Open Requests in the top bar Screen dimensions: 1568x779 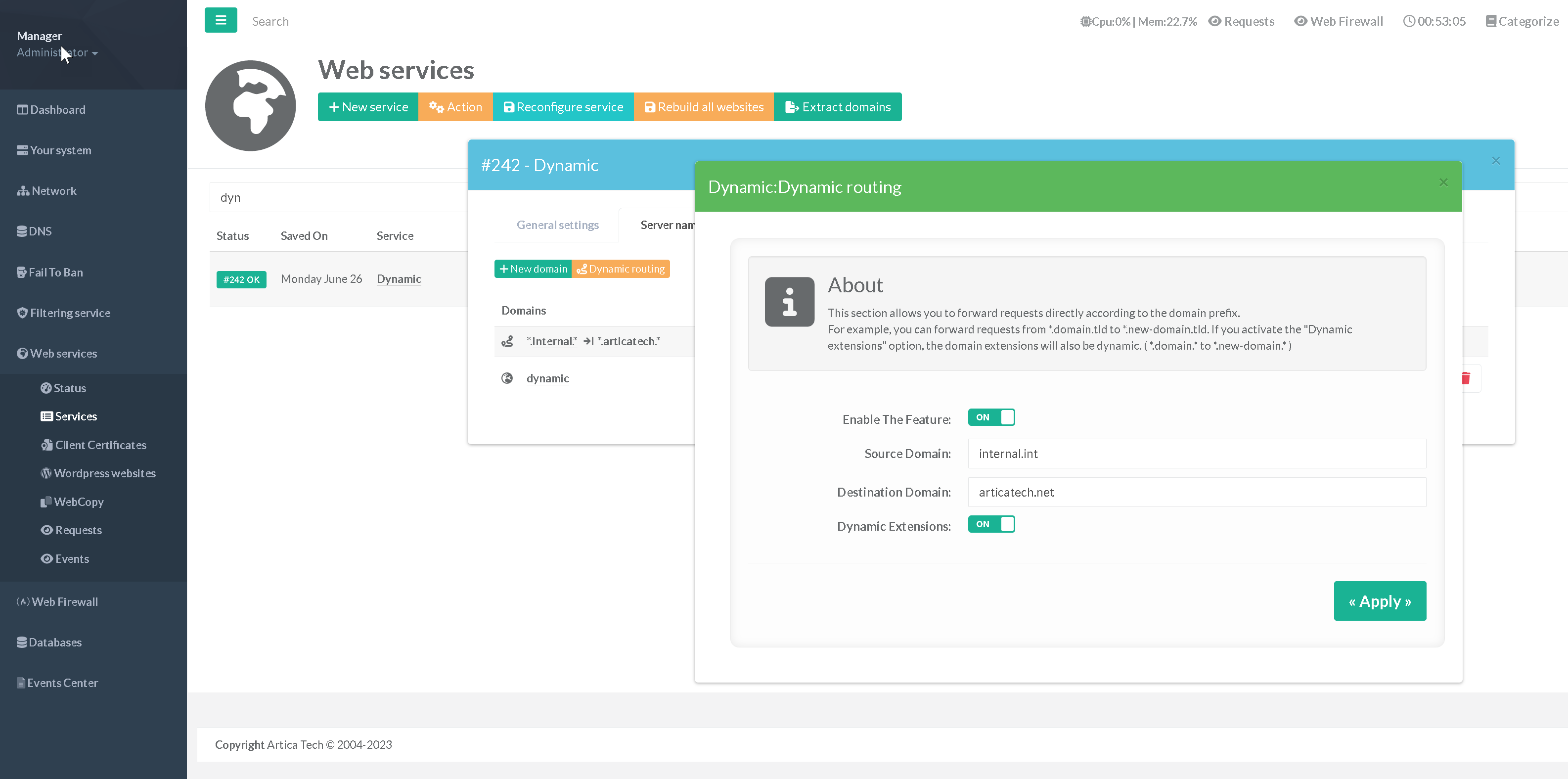tap(1241, 21)
